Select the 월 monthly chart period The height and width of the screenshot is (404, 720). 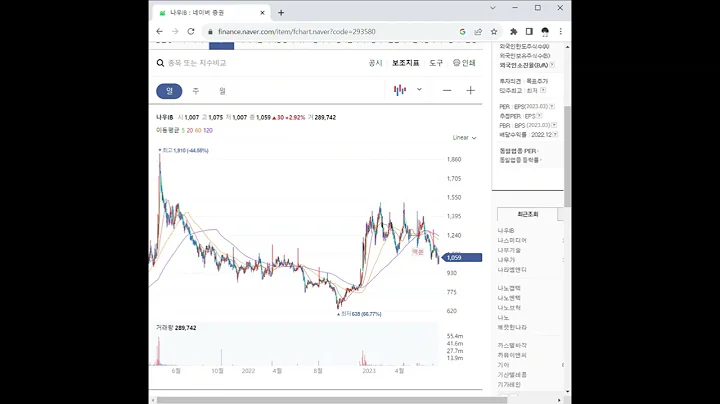[x=222, y=91]
